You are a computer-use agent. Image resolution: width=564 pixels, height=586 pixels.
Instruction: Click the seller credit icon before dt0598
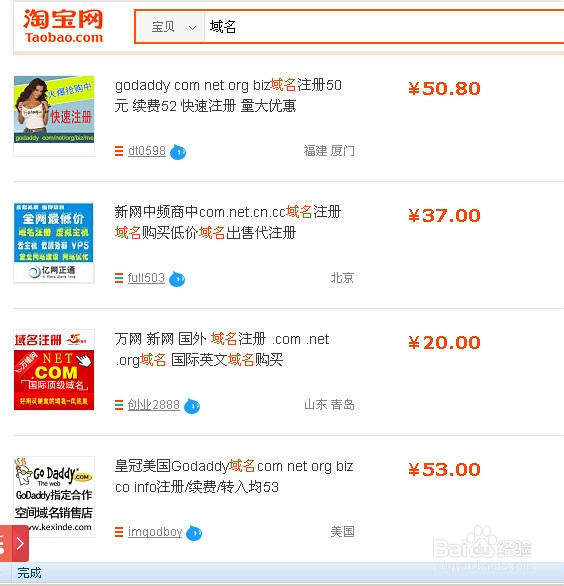[119, 151]
